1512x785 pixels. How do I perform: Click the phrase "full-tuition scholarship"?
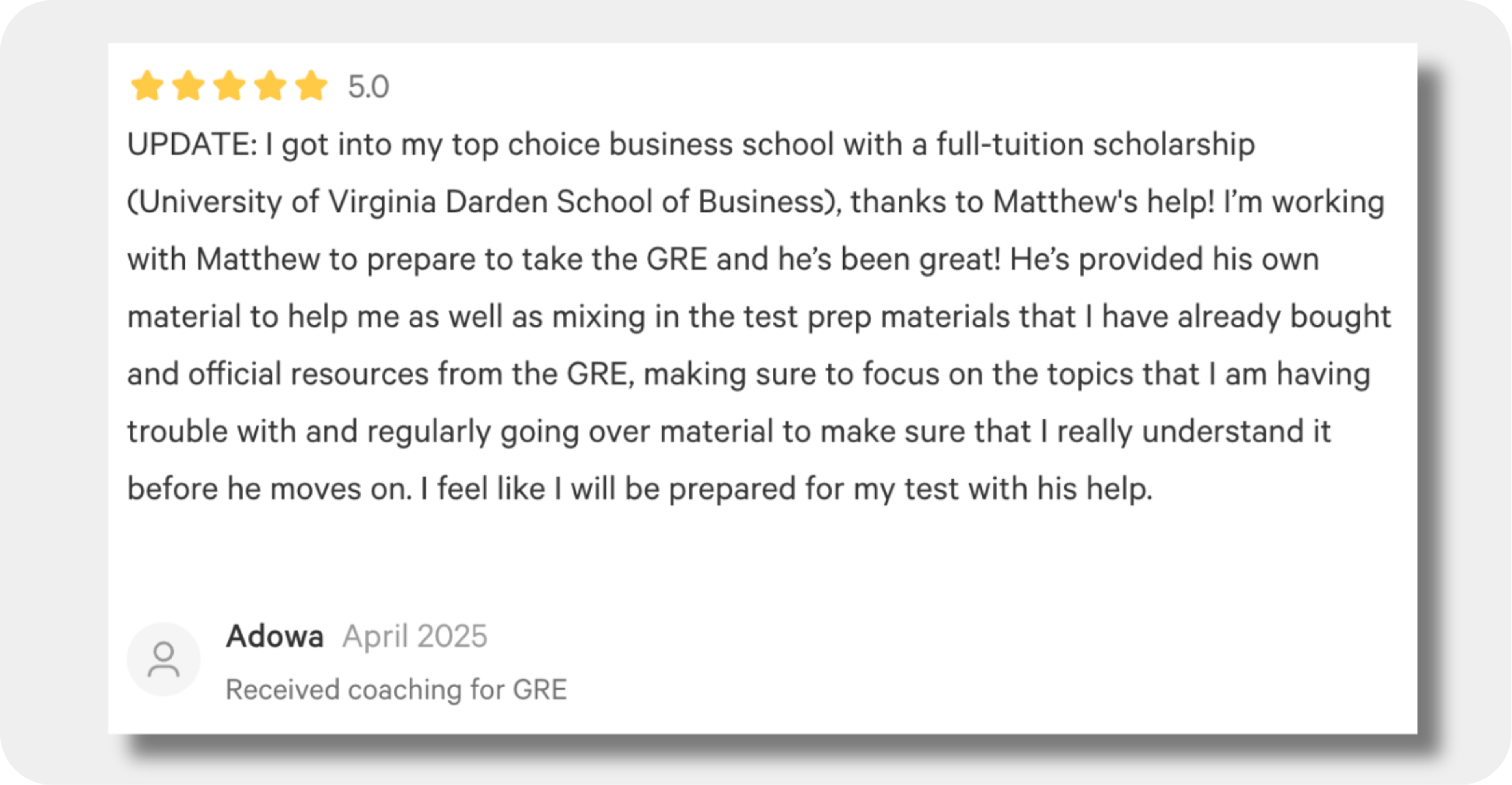point(1095,145)
